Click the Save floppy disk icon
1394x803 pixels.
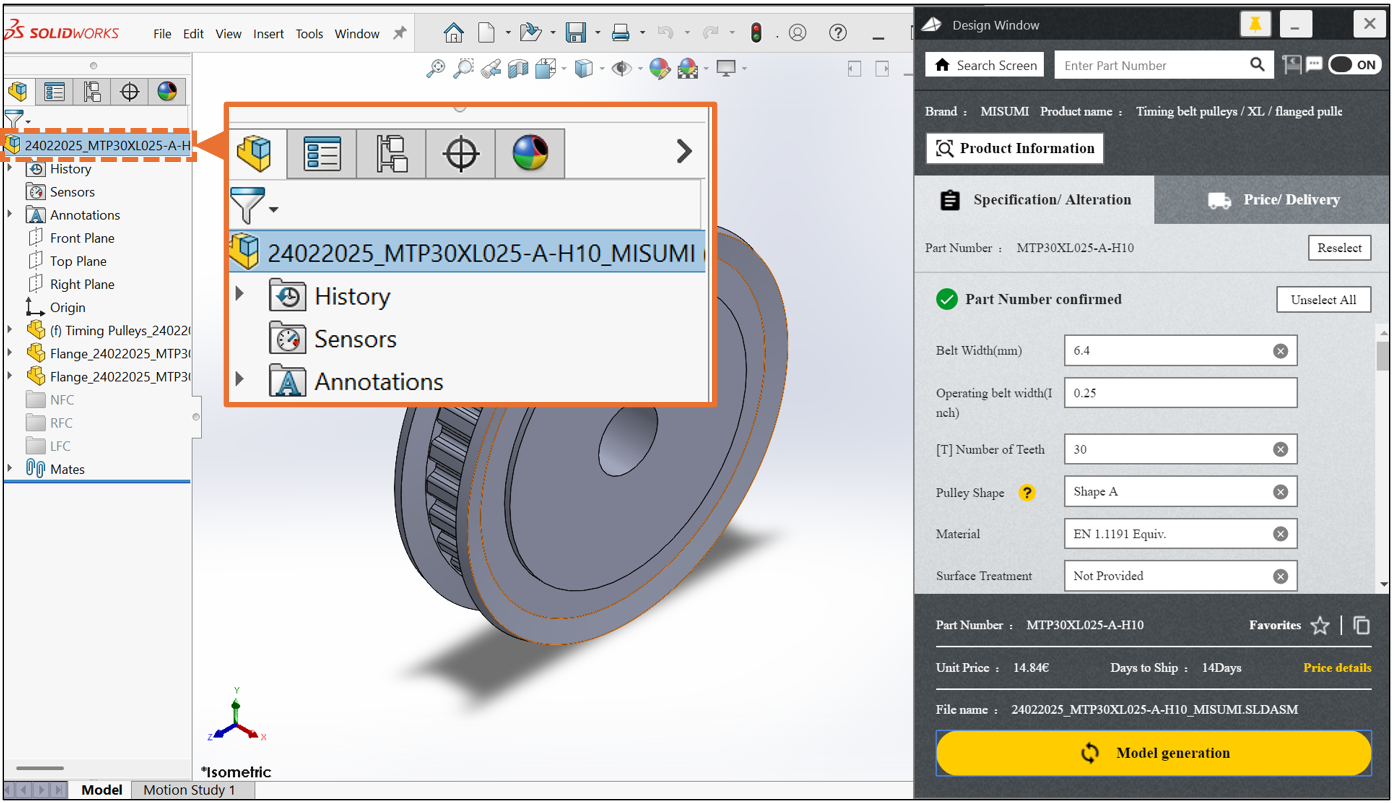coord(576,33)
